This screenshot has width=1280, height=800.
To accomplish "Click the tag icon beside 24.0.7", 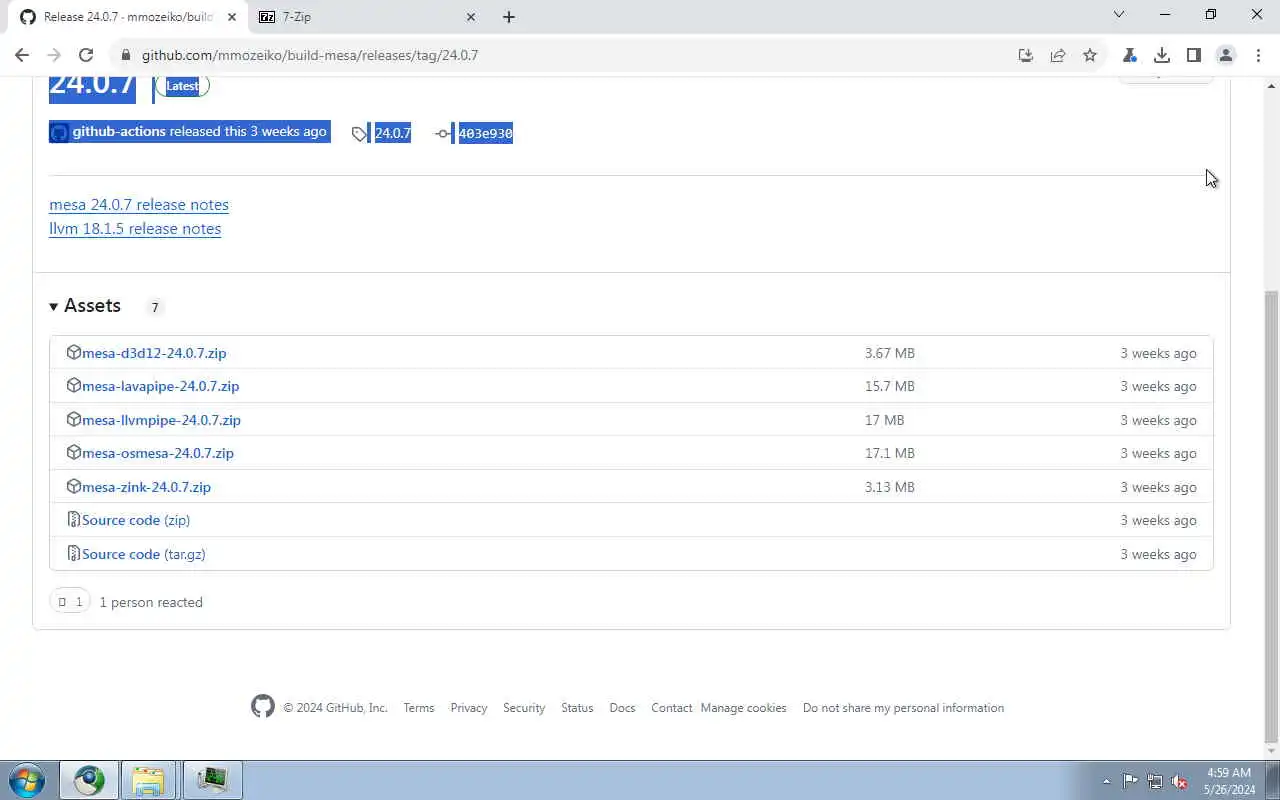I will [359, 133].
